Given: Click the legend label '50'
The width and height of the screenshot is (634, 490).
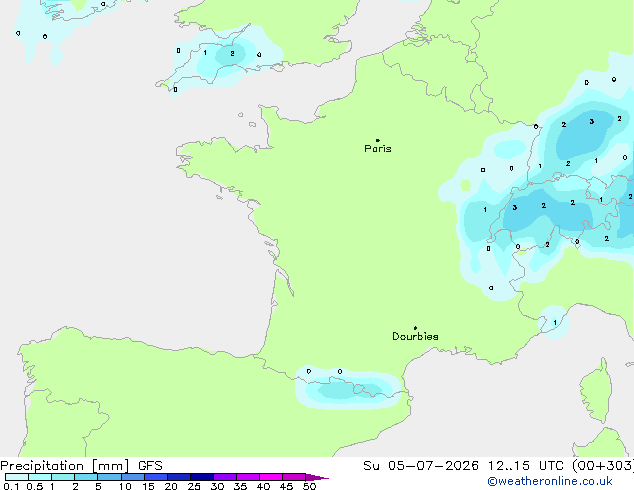Looking at the screenshot, I should point(309,486).
